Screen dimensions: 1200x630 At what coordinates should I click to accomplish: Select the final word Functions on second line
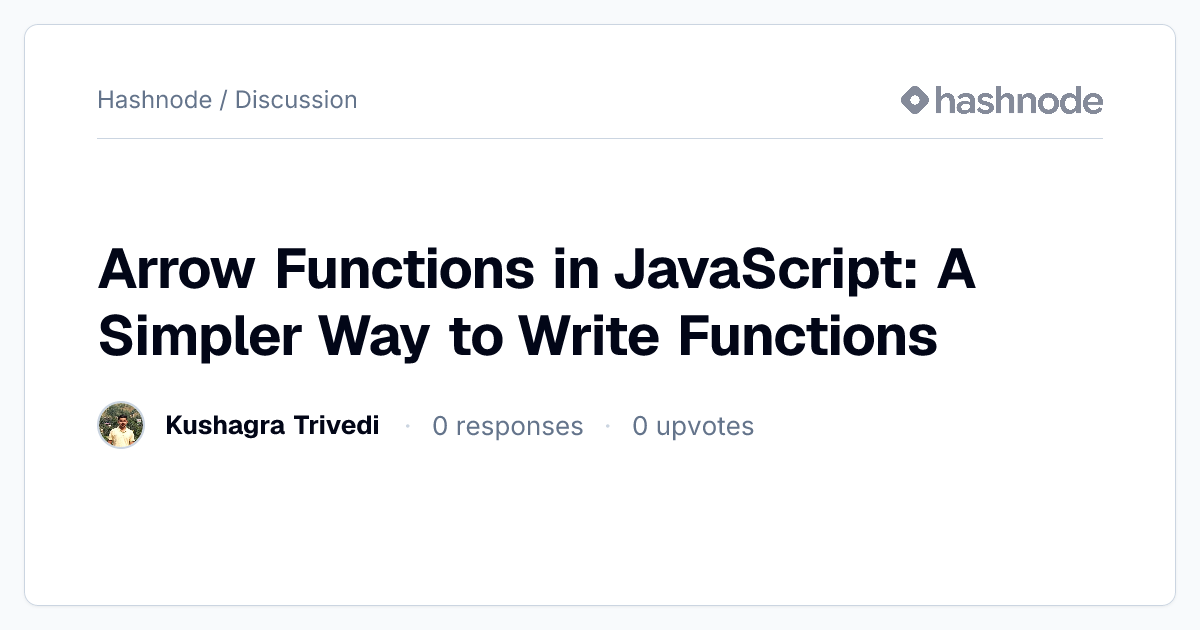808,335
